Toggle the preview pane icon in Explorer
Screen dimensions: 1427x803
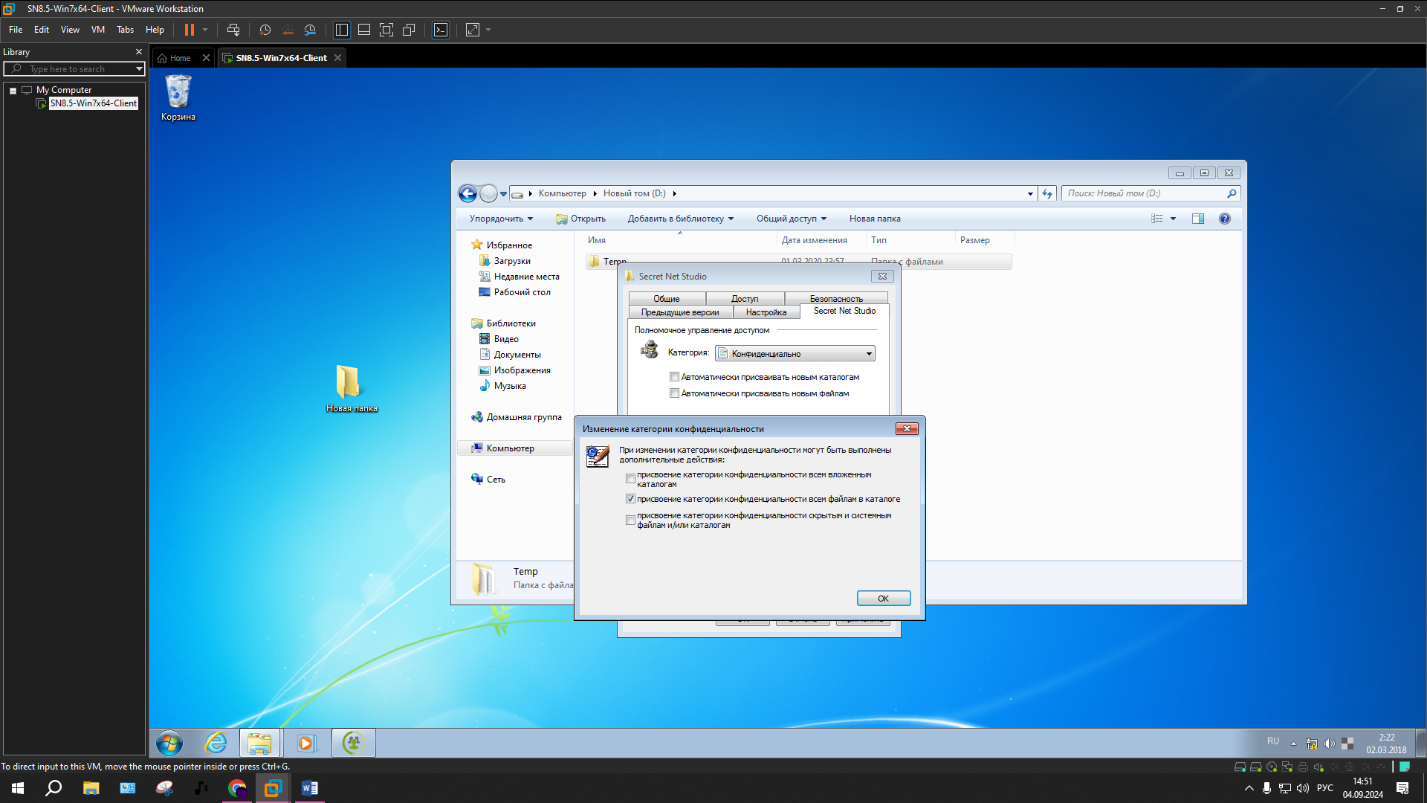pyautogui.click(x=1197, y=218)
